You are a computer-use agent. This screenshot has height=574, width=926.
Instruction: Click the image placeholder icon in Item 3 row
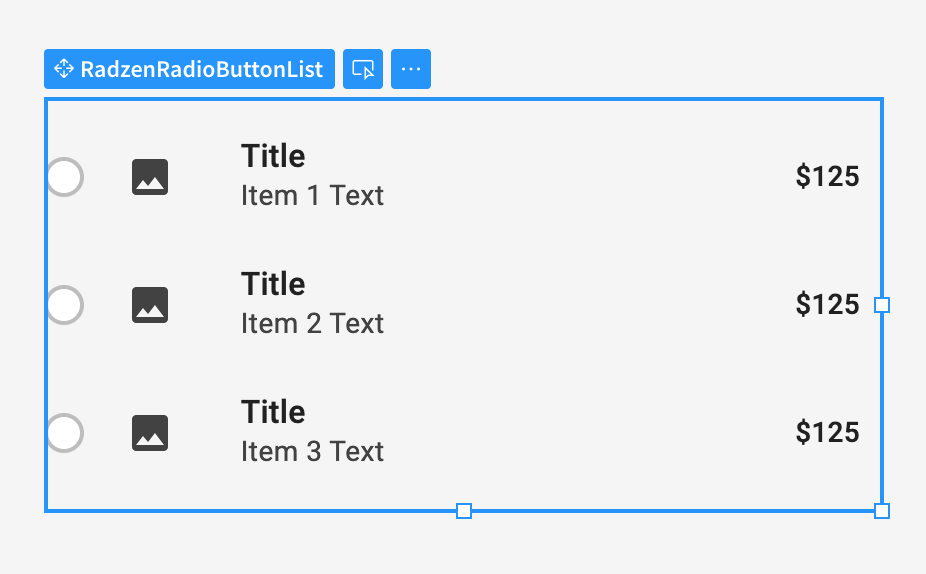[x=150, y=433]
